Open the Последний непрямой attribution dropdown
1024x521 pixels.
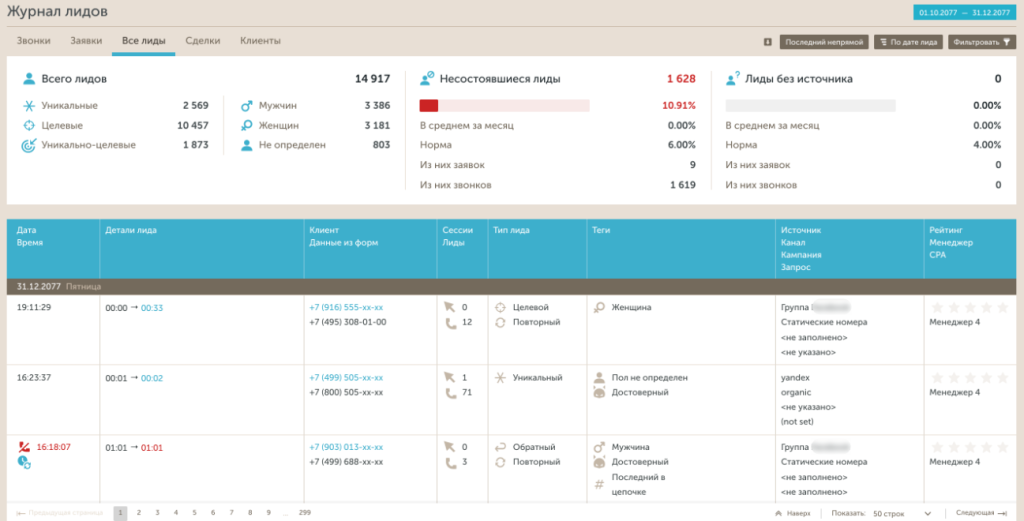pos(823,42)
